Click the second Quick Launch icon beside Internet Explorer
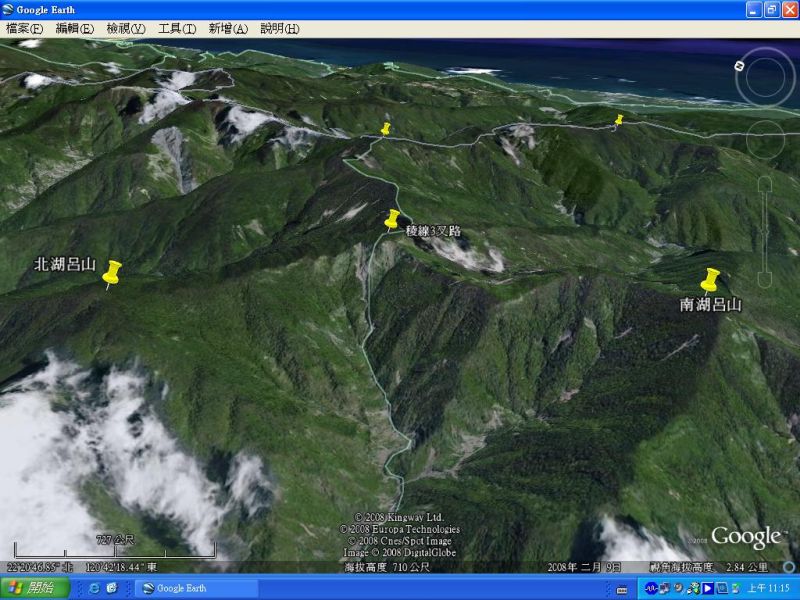800x600 pixels. click(112, 588)
